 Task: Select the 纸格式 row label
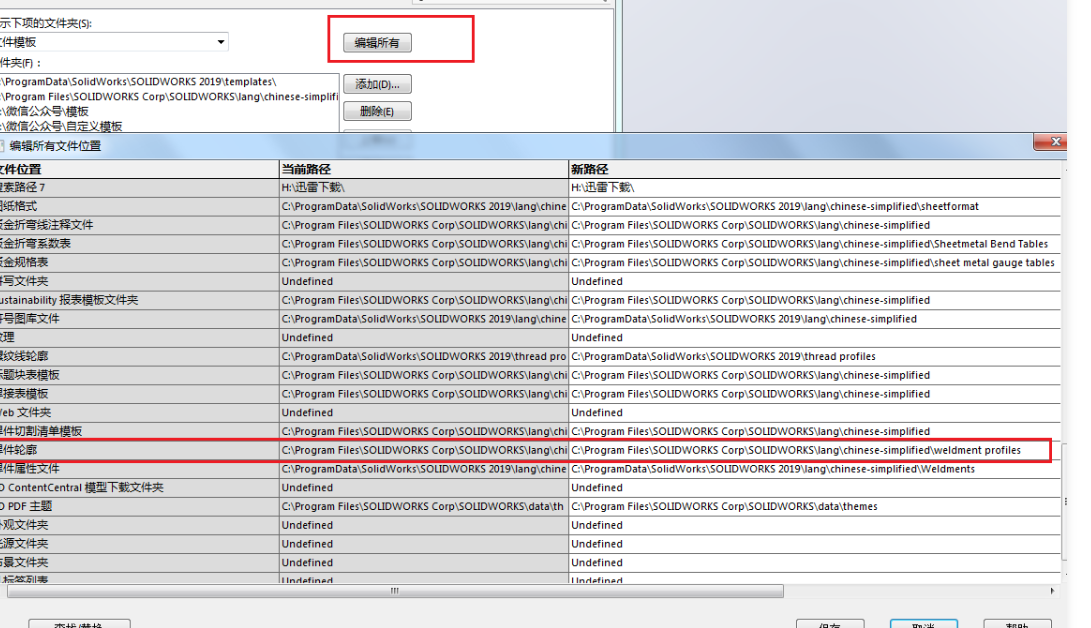pyautogui.click(x=139, y=207)
